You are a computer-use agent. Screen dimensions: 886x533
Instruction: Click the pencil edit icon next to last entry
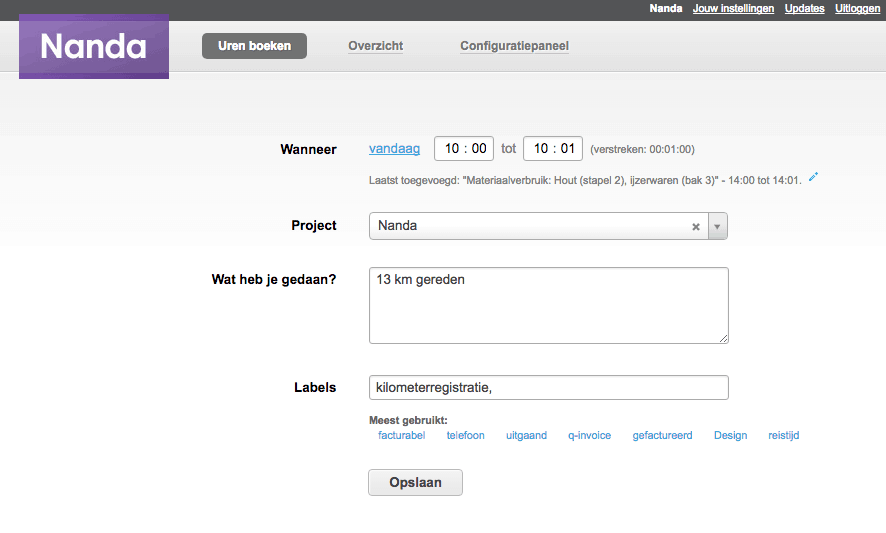coord(813,177)
